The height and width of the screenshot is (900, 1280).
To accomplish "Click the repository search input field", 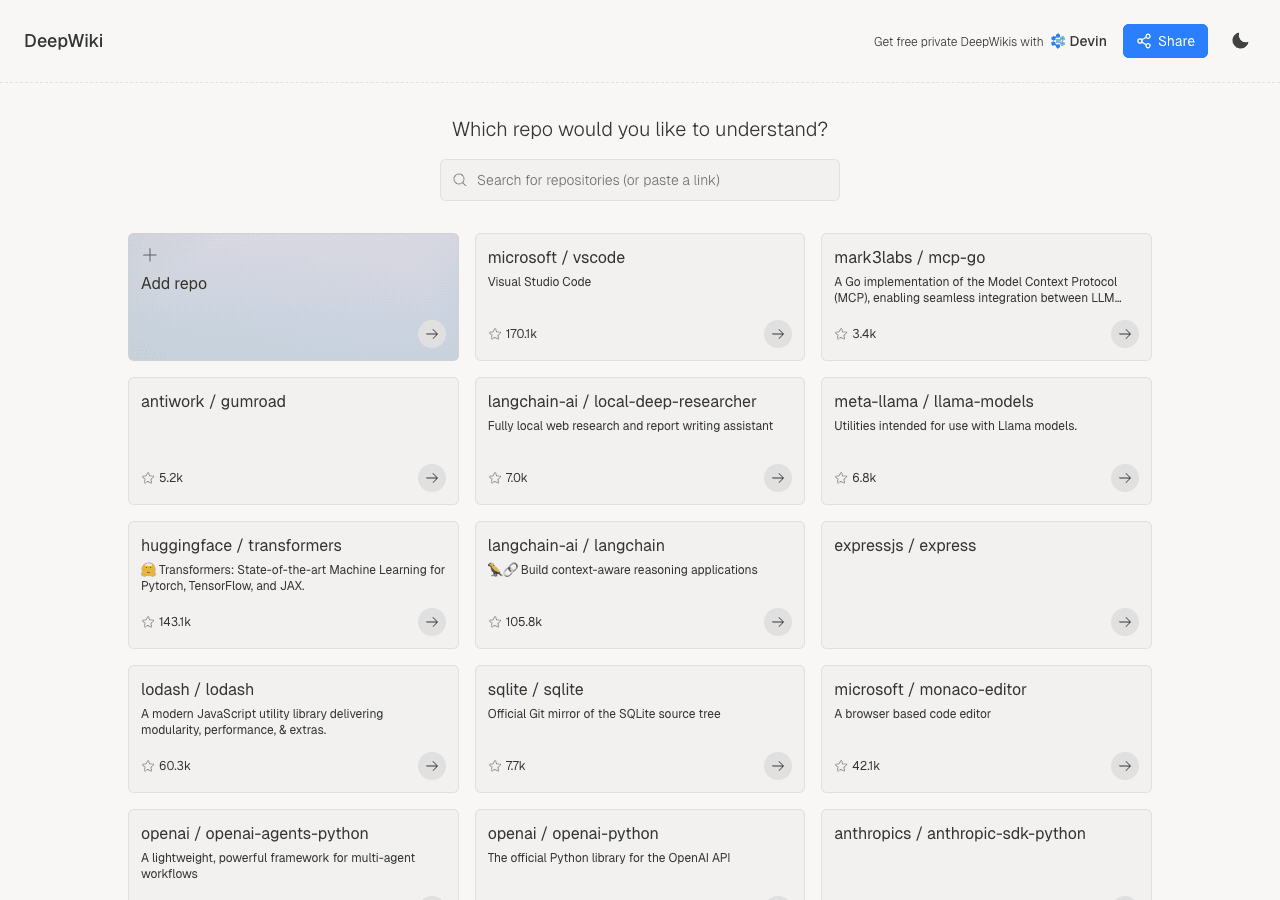I will [640, 180].
